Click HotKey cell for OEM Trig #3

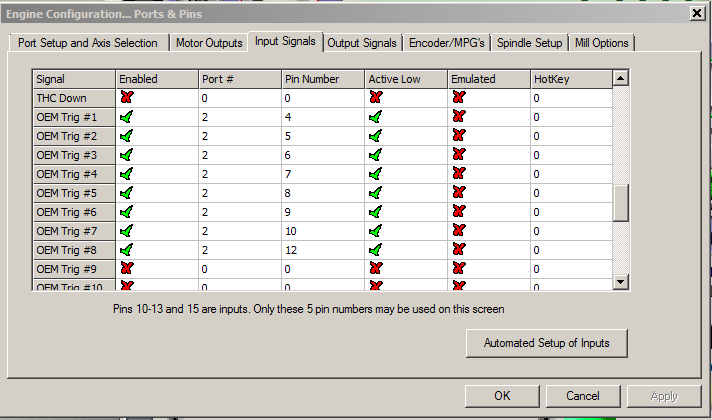point(571,155)
